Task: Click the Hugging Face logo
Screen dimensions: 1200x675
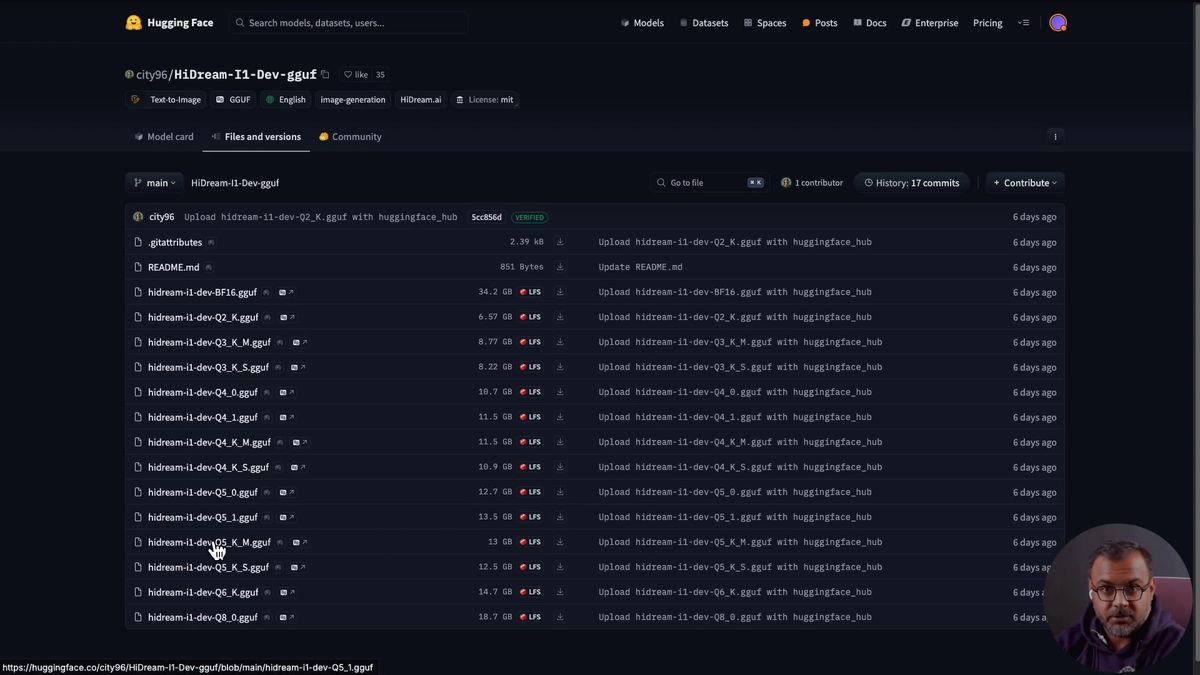Action: point(169,22)
